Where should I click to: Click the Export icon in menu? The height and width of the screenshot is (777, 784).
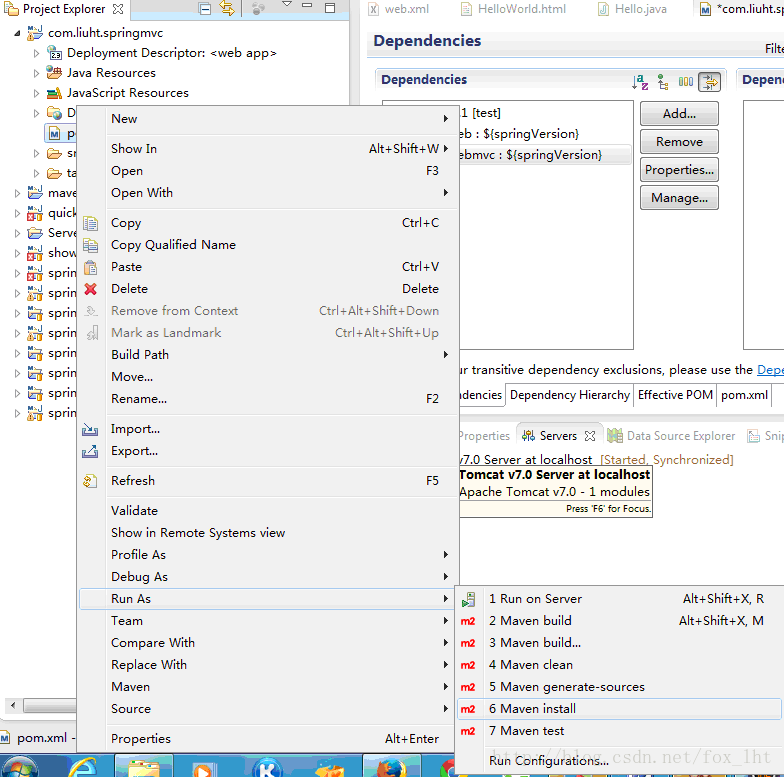(90, 451)
